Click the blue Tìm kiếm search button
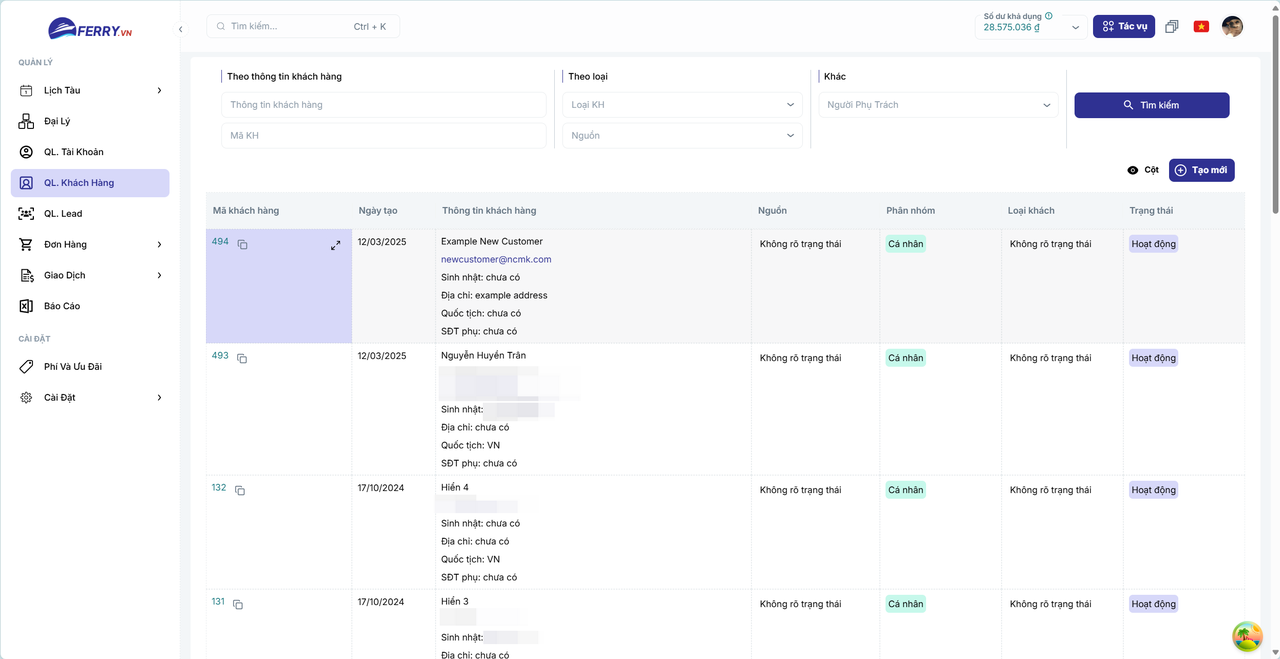The height and width of the screenshot is (659, 1280). tap(1152, 105)
